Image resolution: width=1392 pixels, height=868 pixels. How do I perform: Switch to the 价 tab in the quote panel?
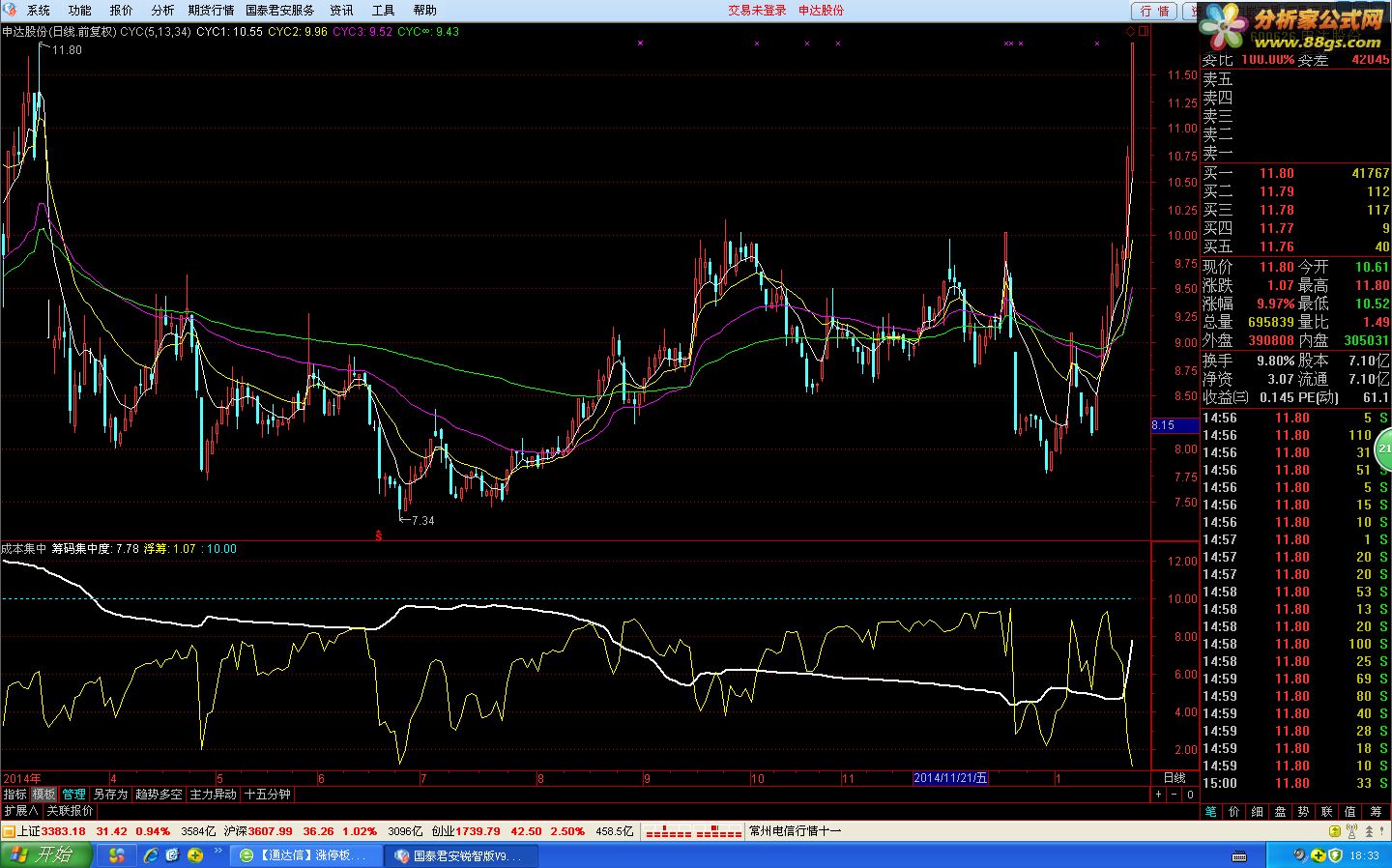(1234, 812)
